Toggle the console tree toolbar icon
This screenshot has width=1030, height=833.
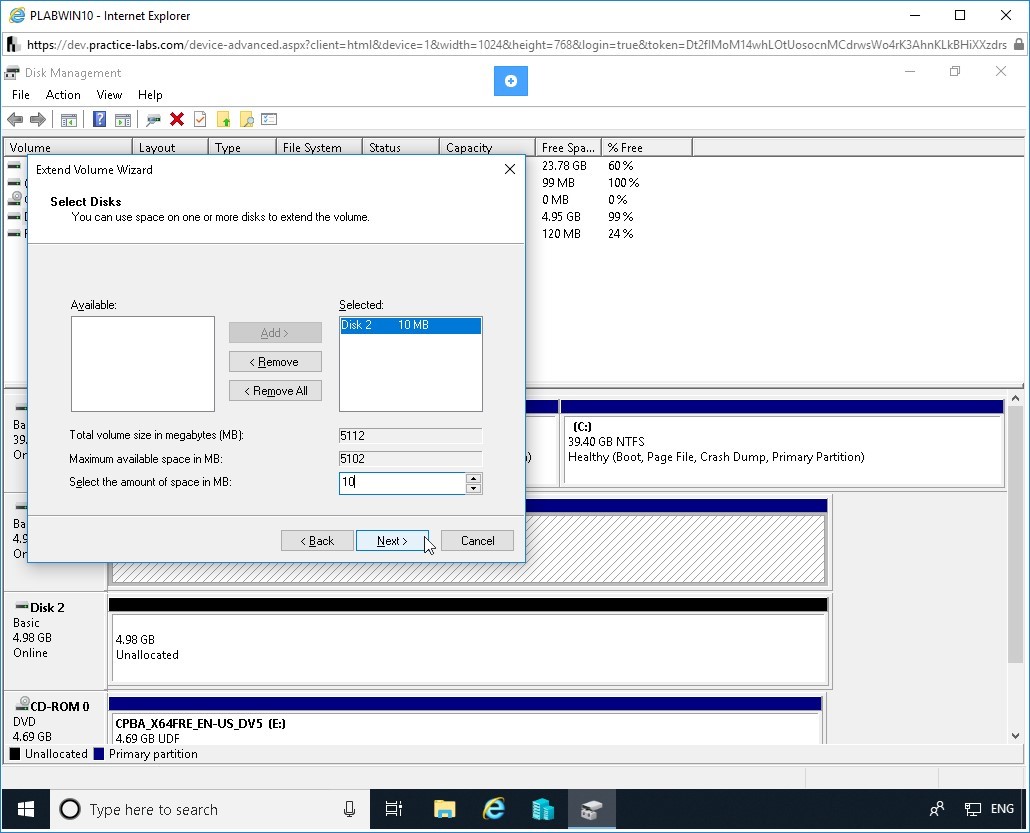(x=69, y=120)
